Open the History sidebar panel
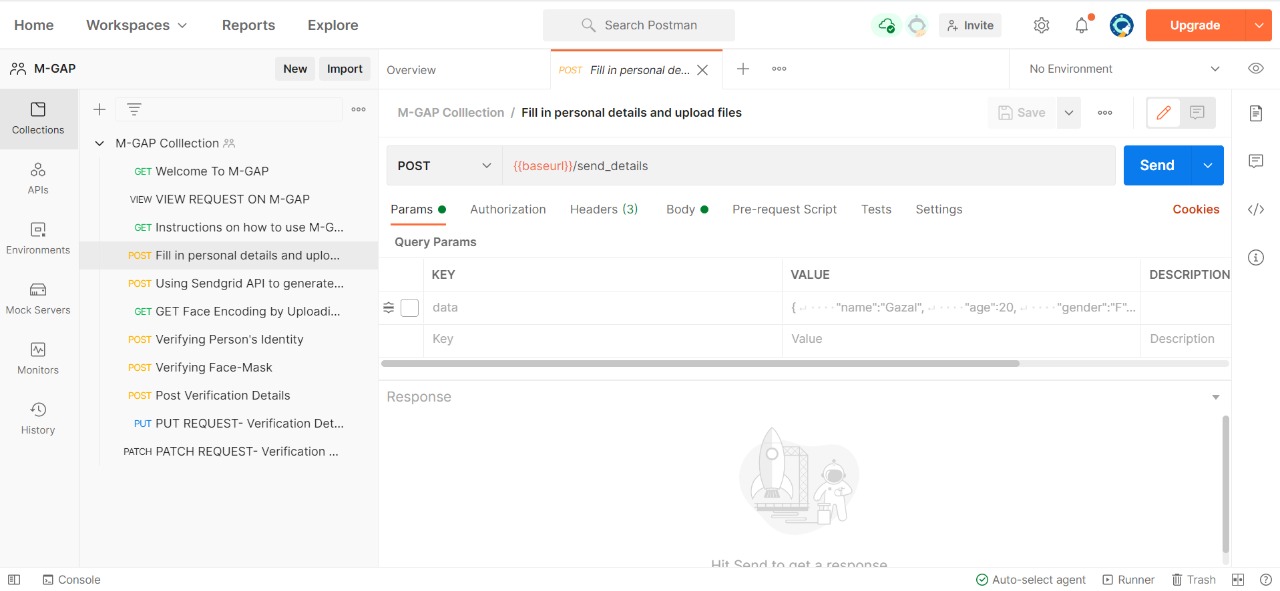 [x=38, y=418]
